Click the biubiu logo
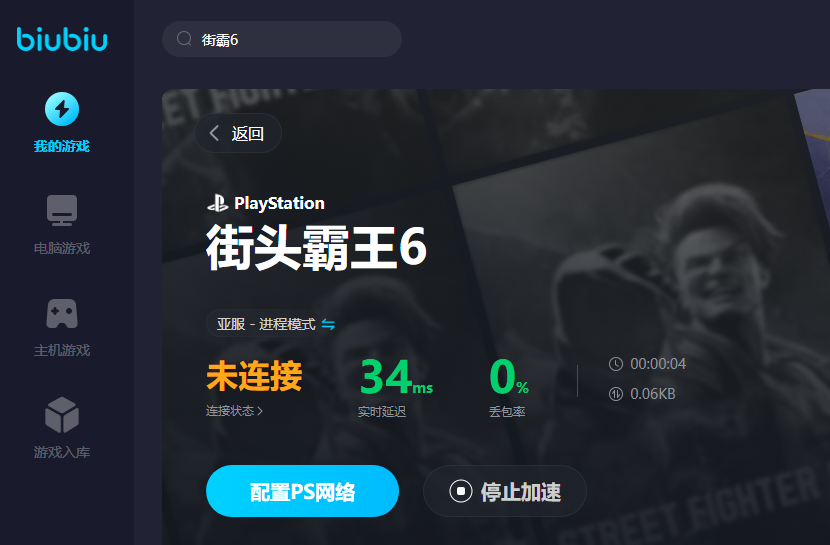 point(62,39)
